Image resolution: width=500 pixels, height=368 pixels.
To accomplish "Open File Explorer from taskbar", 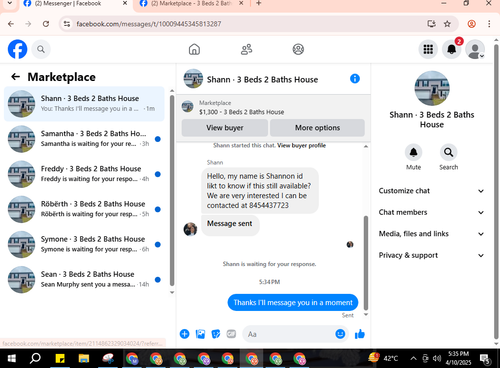I will coord(84,359).
